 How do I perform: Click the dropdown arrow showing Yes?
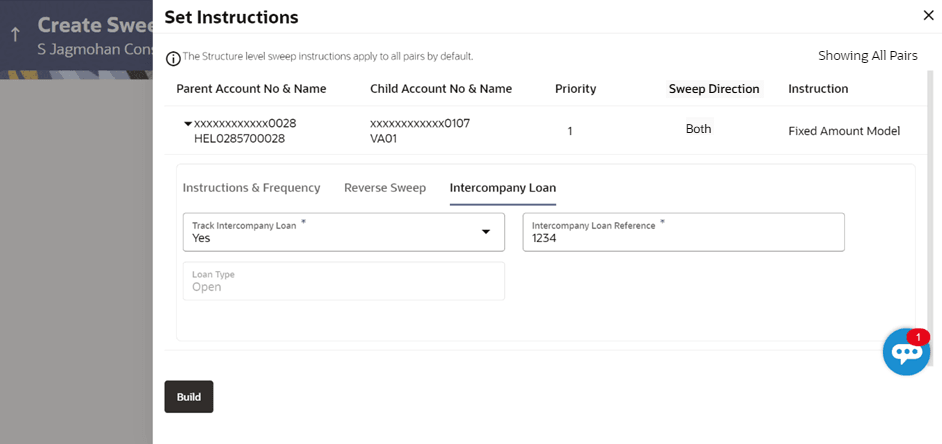pos(486,232)
